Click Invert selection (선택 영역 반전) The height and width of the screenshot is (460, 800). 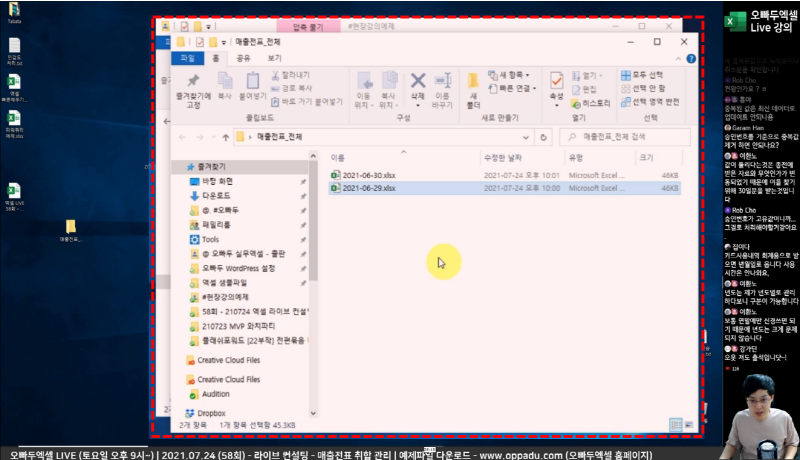(650, 101)
